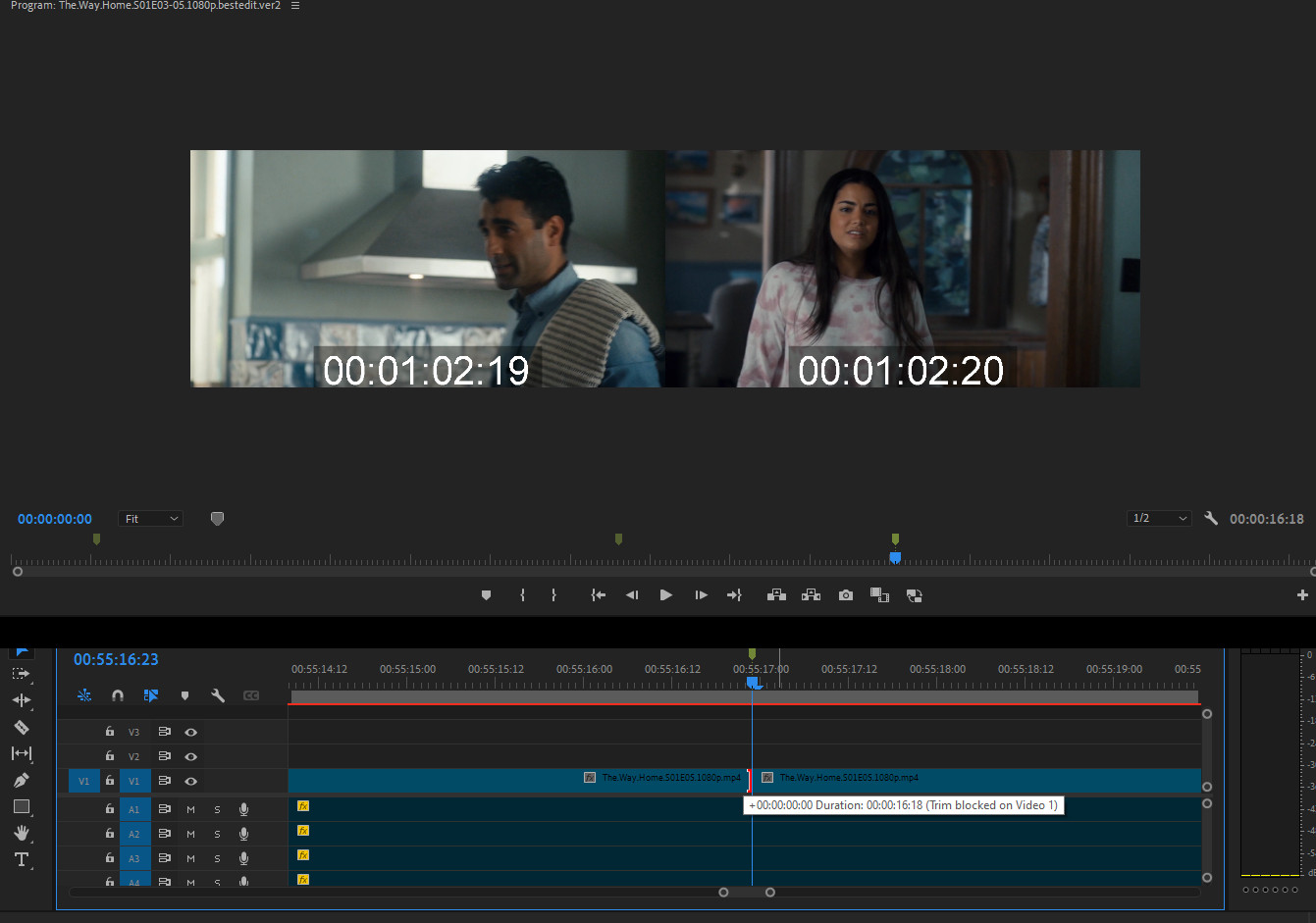The image size is (1316, 923).
Task: Click the timeline timecode 00:55:16:23
Action: (116, 659)
